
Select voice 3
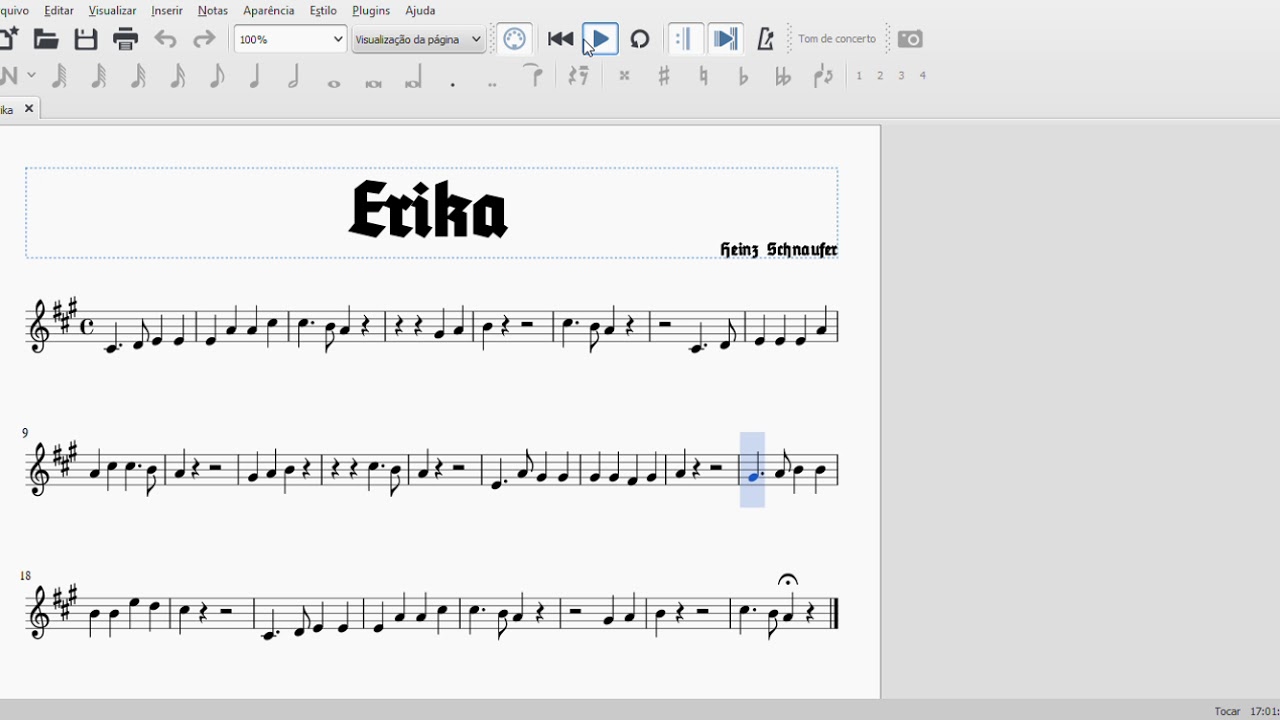(x=901, y=76)
